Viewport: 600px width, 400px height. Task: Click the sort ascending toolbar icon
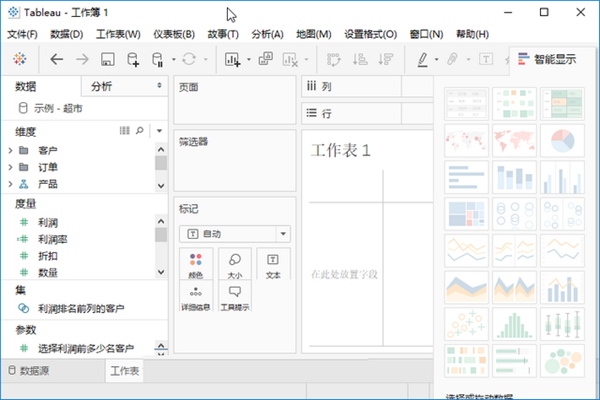359,60
